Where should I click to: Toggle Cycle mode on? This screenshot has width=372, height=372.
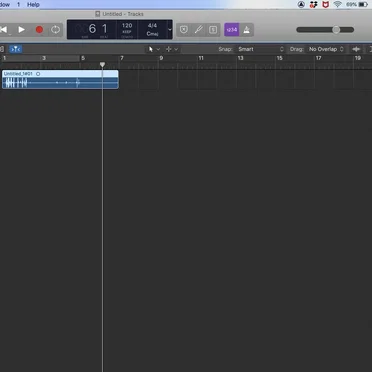55,30
